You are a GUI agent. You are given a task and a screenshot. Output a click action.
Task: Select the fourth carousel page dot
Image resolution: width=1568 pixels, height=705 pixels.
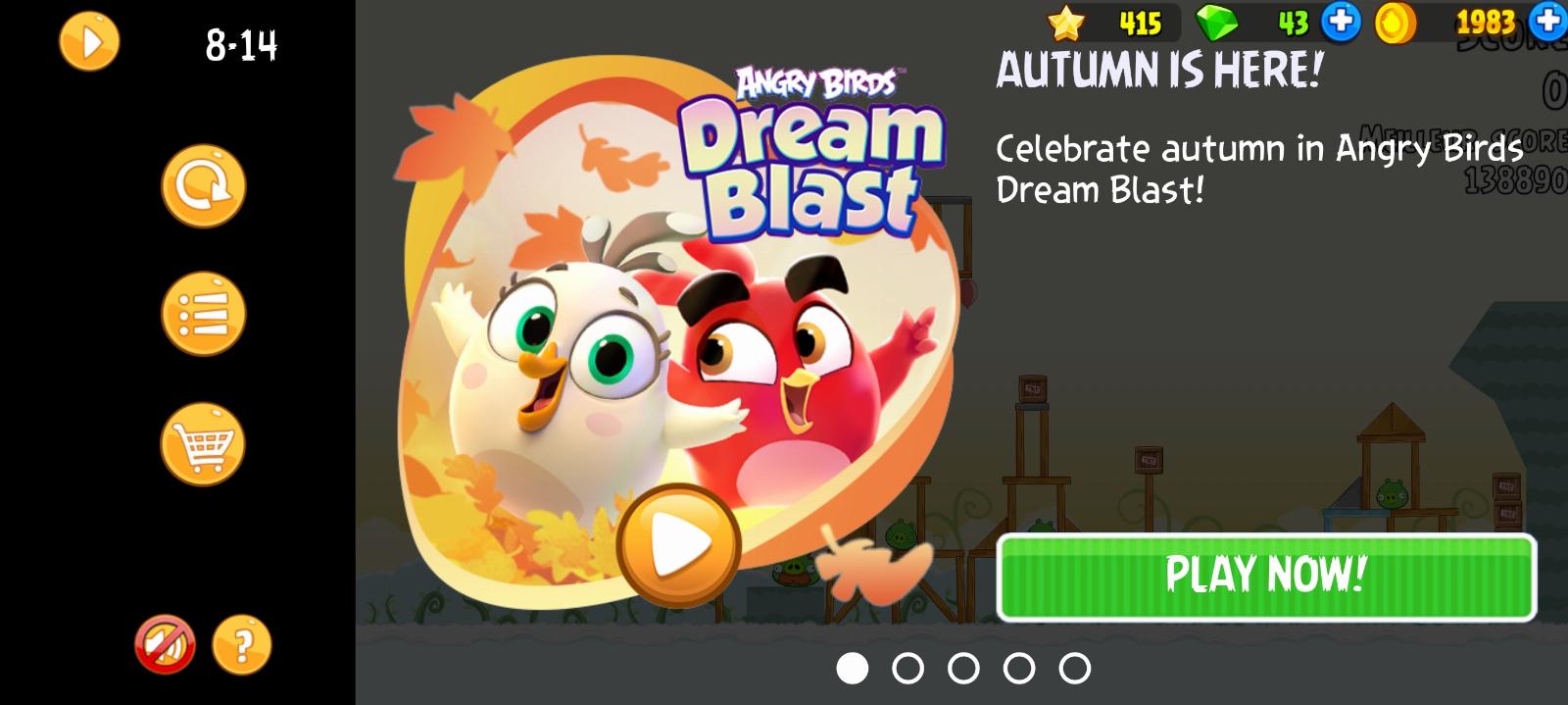tap(1019, 669)
